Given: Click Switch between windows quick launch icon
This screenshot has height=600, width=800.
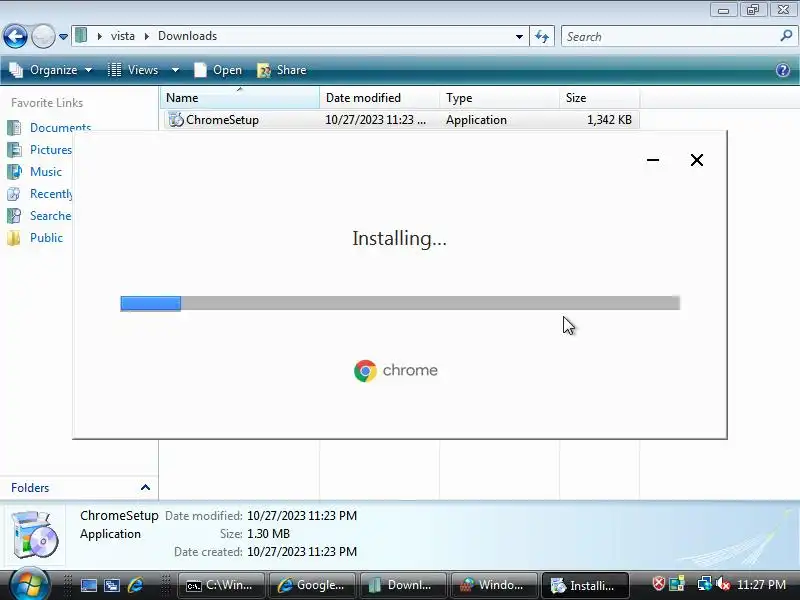Looking at the screenshot, I should (112, 585).
